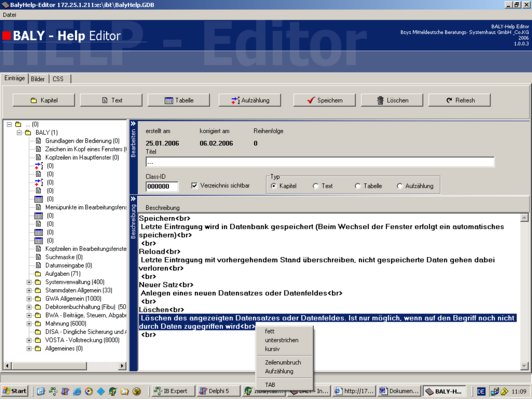
Task: Collapse the Bearbeiten panel with the chevron
Action: coord(133,124)
